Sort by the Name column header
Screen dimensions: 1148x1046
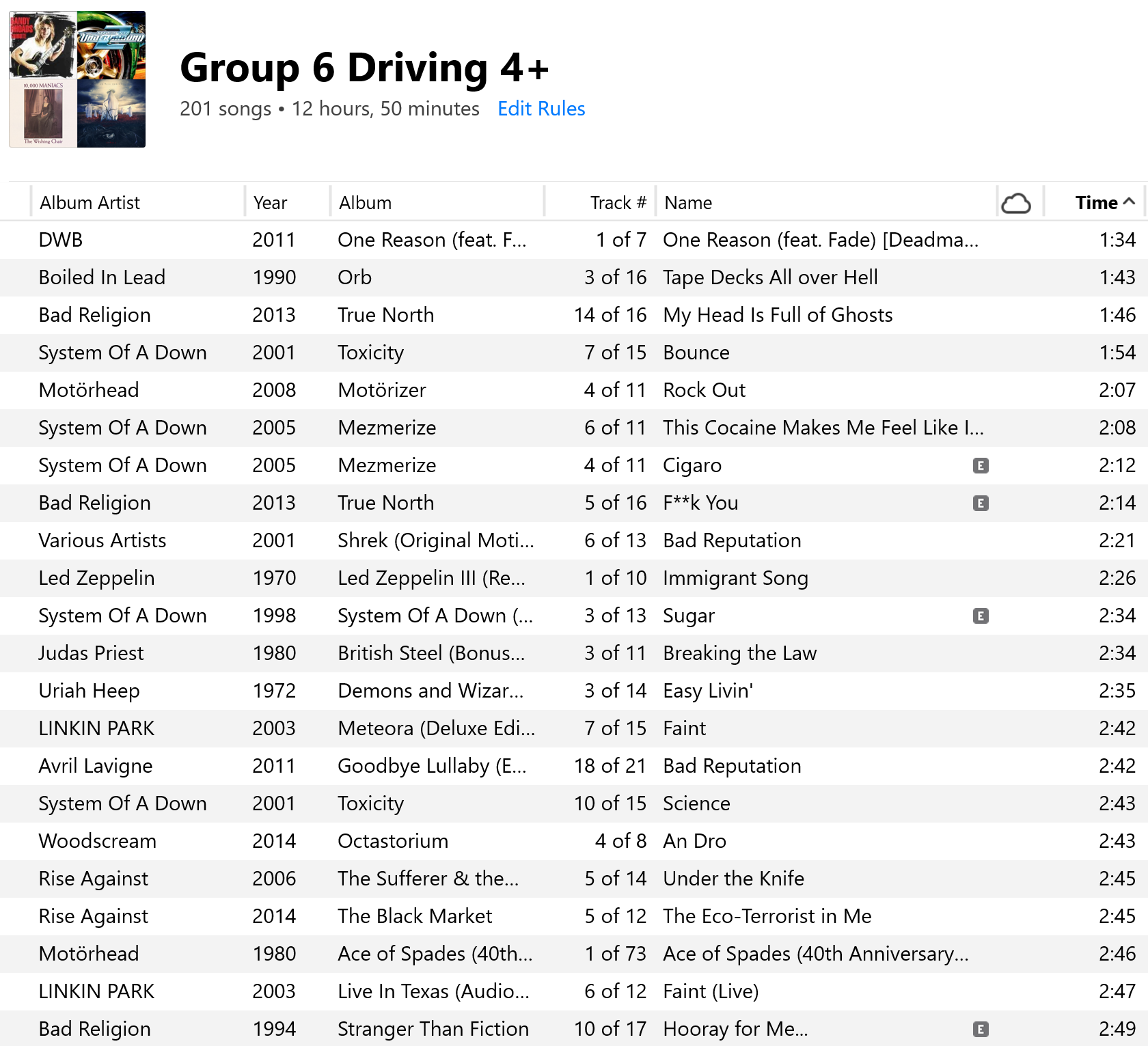[688, 203]
